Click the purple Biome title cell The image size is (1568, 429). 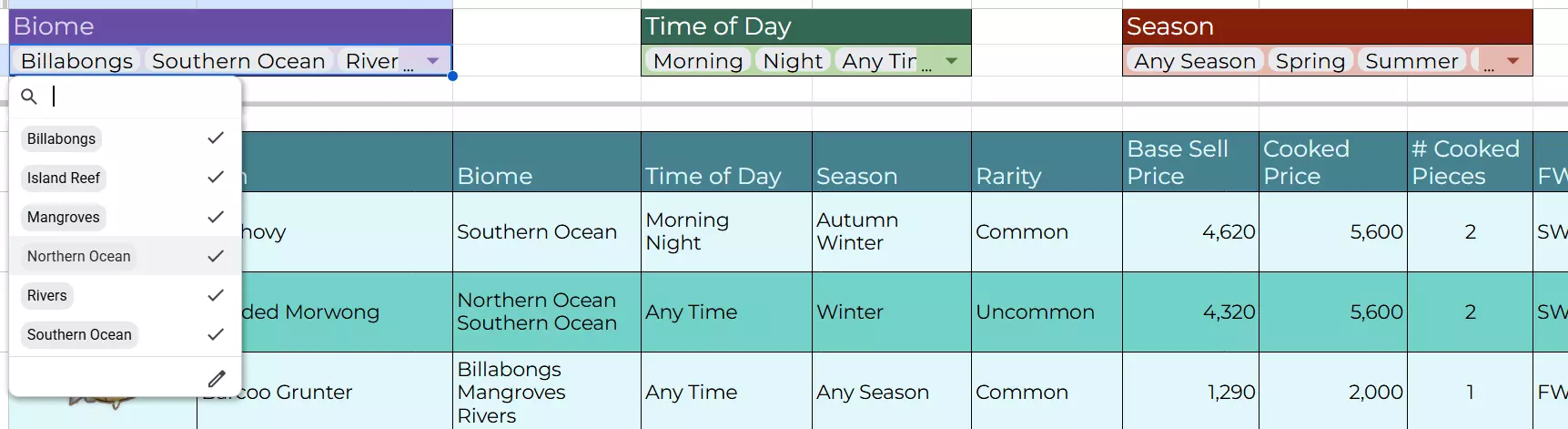coord(230,26)
